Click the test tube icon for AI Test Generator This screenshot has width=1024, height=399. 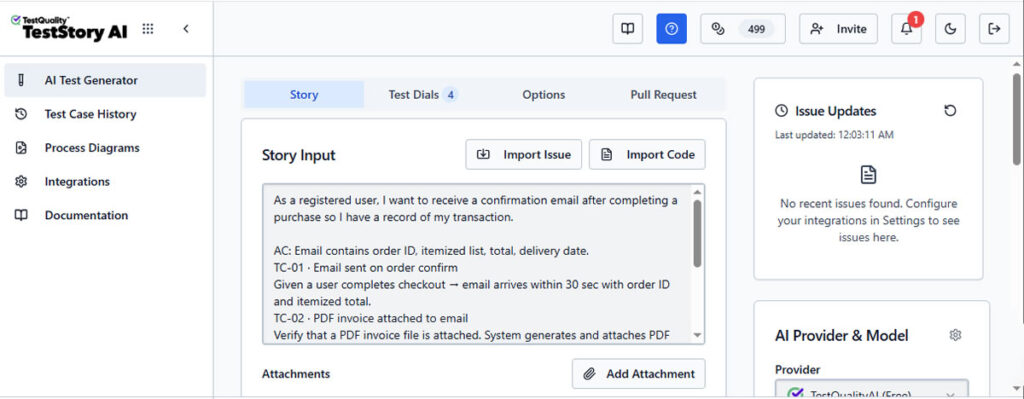pos(21,80)
